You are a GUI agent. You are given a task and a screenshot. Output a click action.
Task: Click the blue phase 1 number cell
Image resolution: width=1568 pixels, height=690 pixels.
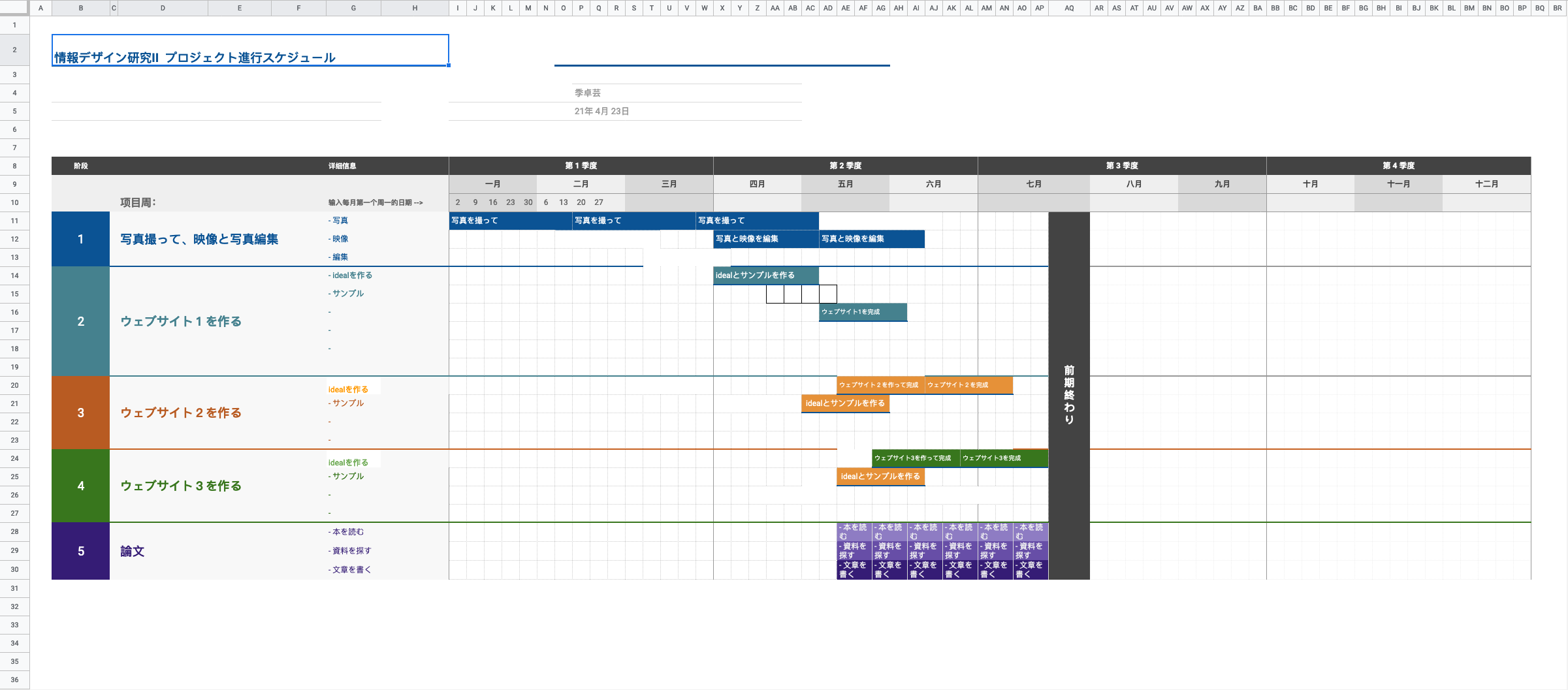coord(80,239)
